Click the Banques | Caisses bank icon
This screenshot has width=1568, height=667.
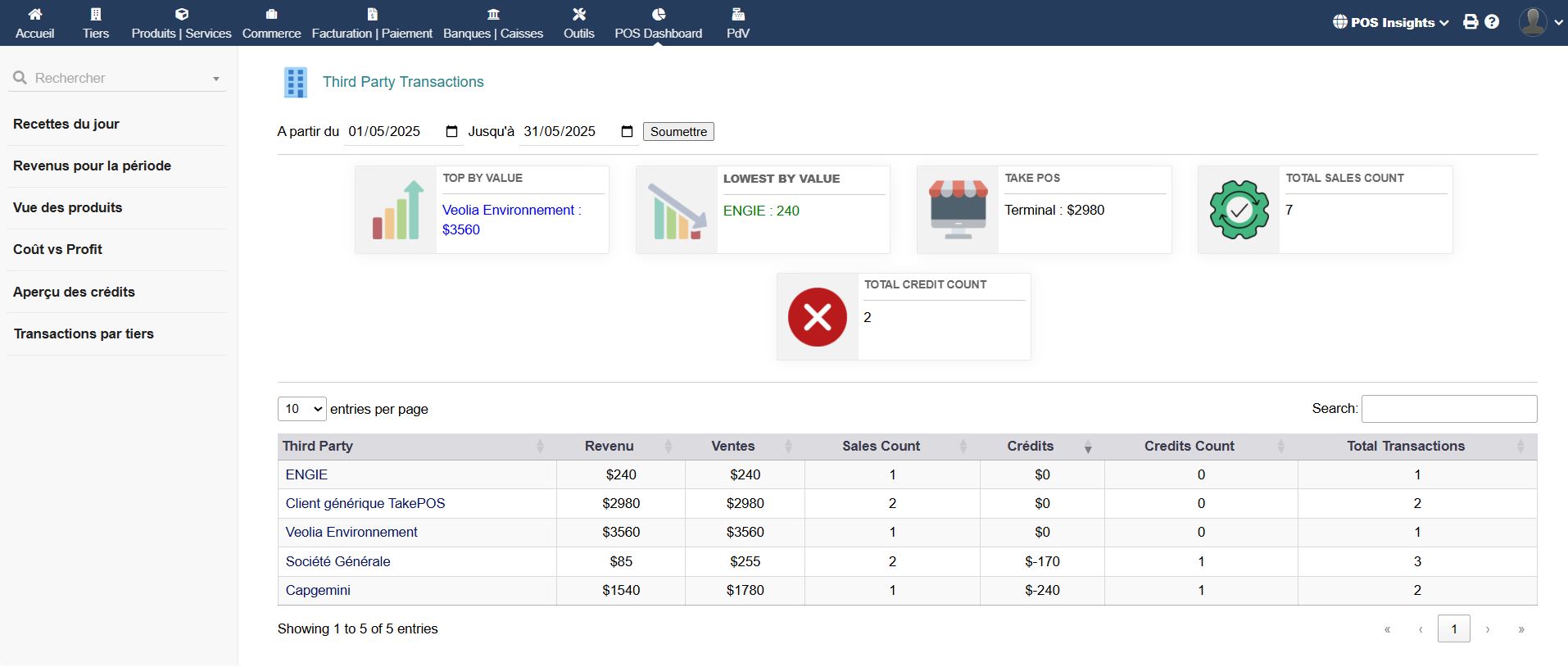[493, 14]
